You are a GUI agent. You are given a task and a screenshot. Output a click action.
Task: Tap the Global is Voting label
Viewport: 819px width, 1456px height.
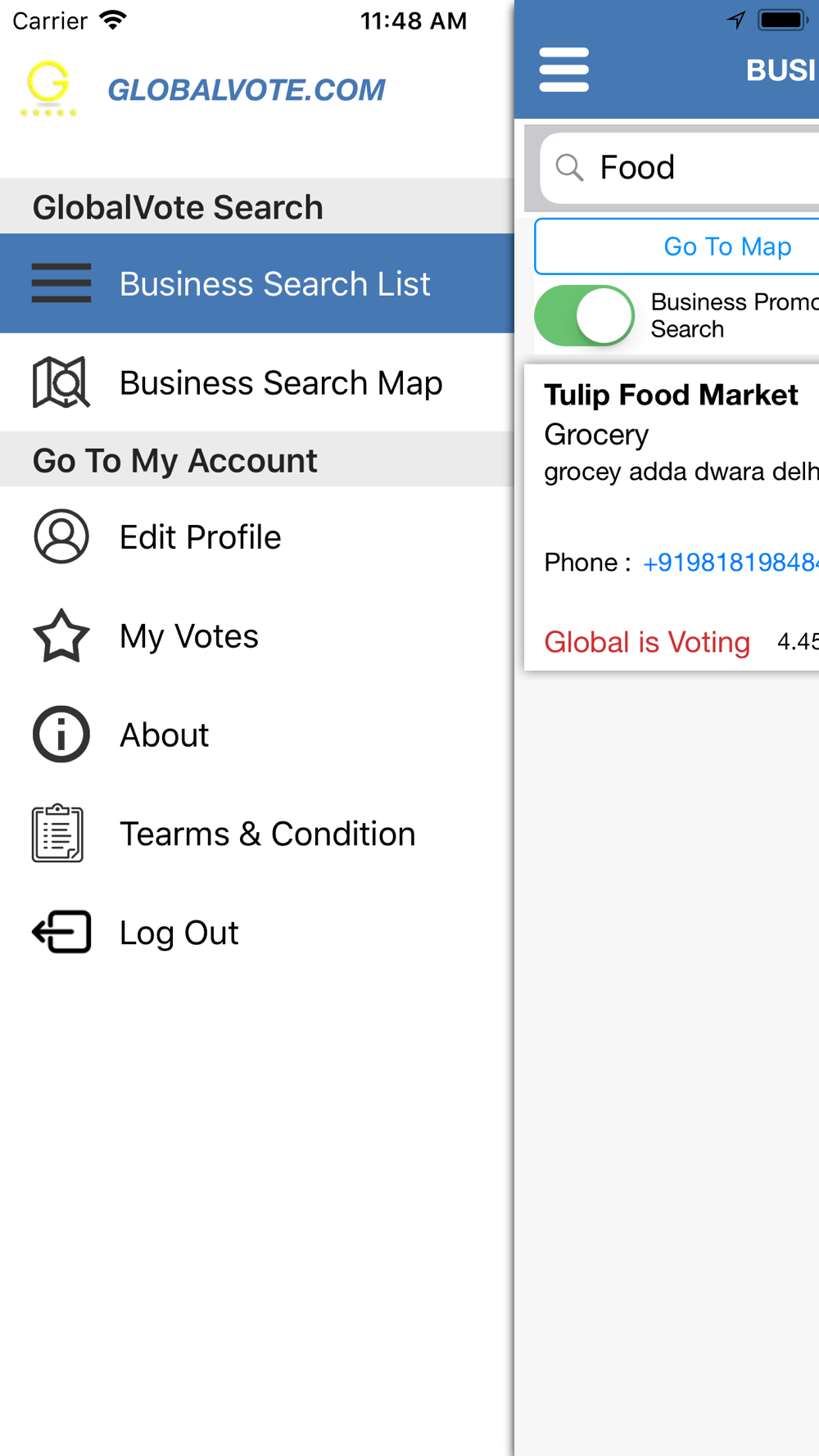647,642
